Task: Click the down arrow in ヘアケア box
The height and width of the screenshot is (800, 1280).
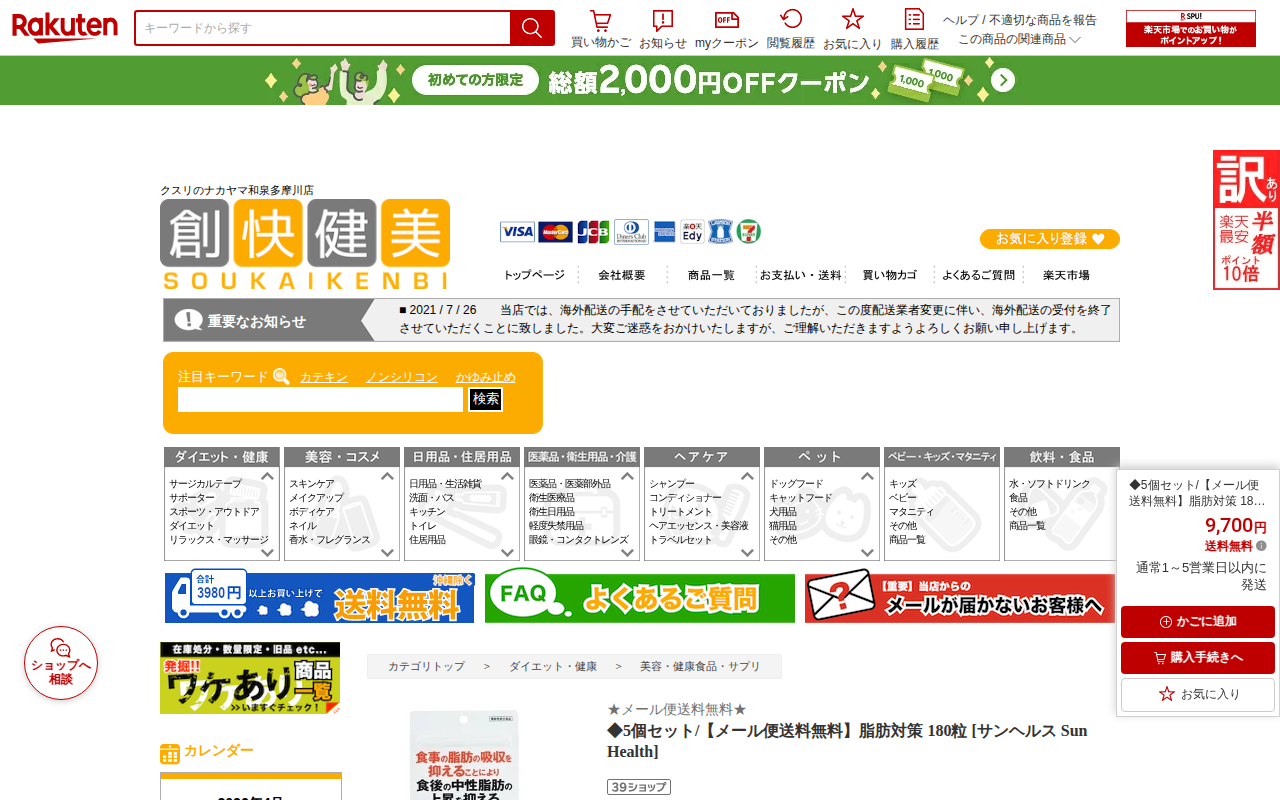Action: 747,552
